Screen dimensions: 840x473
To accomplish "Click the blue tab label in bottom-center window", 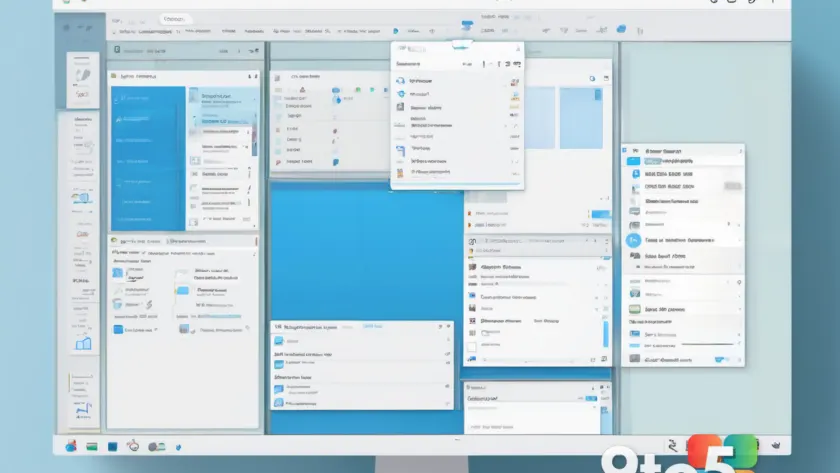I will point(372,326).
